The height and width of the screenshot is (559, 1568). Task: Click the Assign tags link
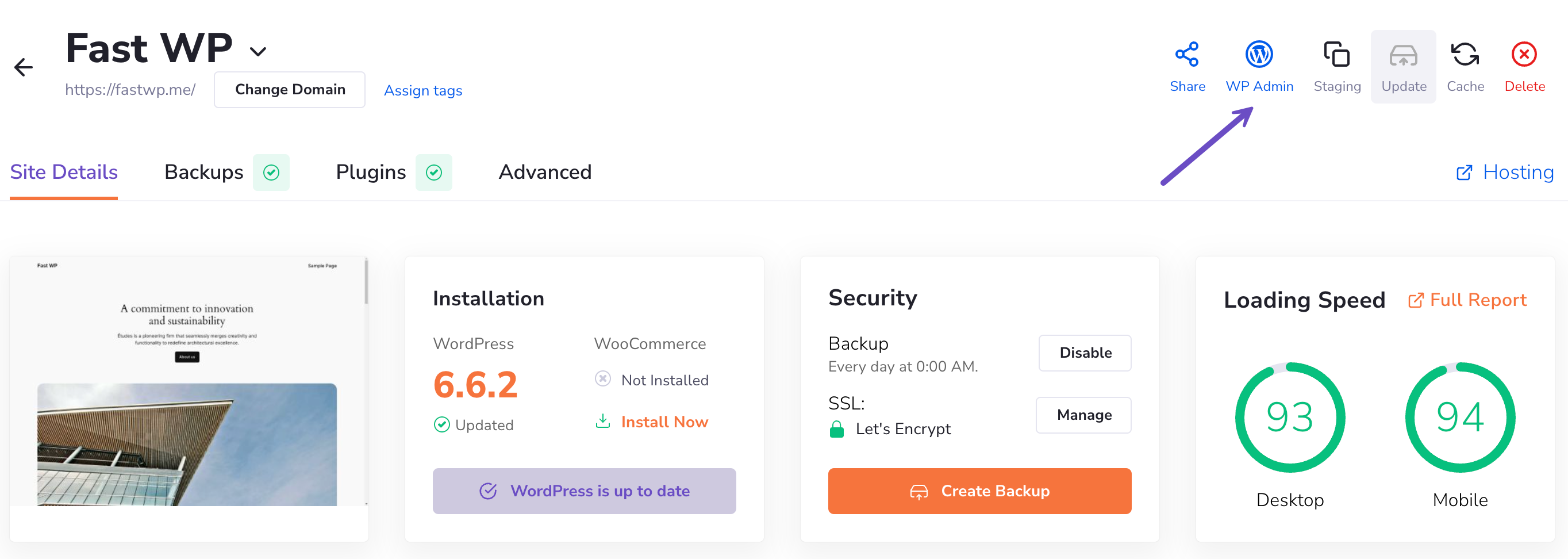[422, 91]
